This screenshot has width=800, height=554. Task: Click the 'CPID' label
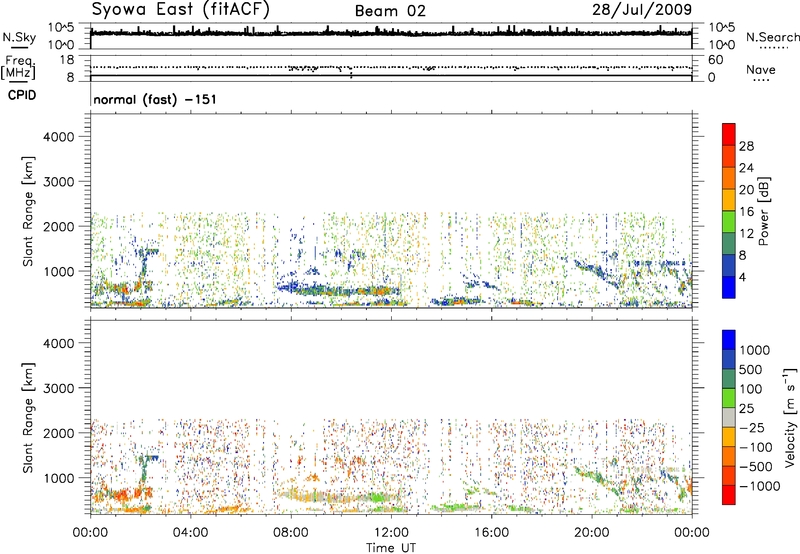coord(22,95)
